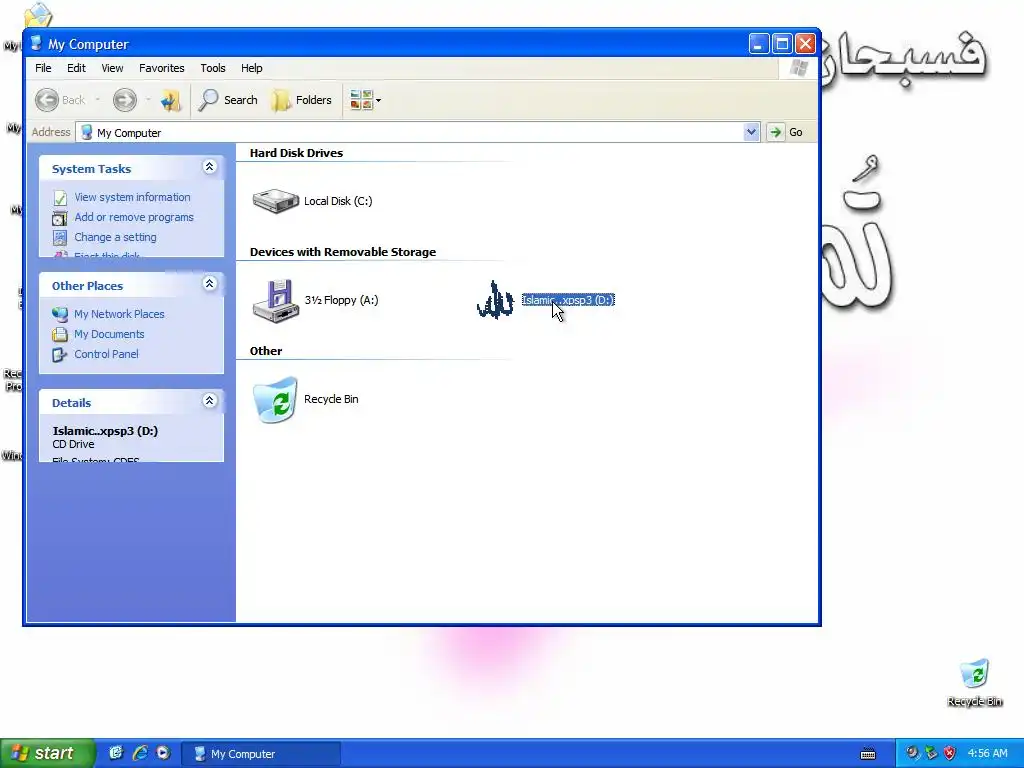The width and height of the screenshot is (1024, 768).
Task: Click the Change a setting icon
Action: click(60, 238)
